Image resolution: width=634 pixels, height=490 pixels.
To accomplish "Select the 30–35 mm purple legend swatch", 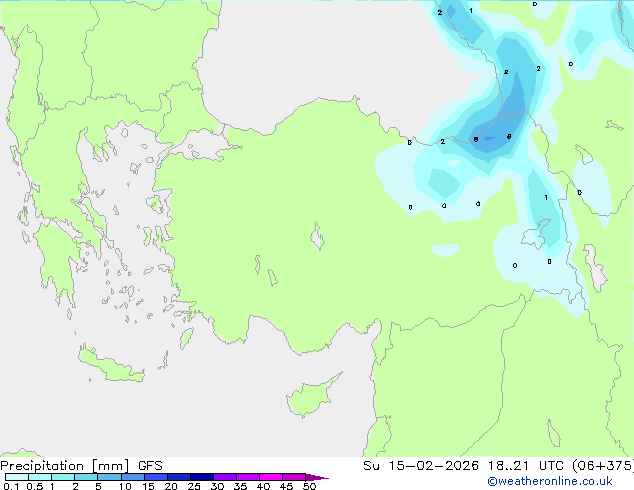I will click(225, 477).
